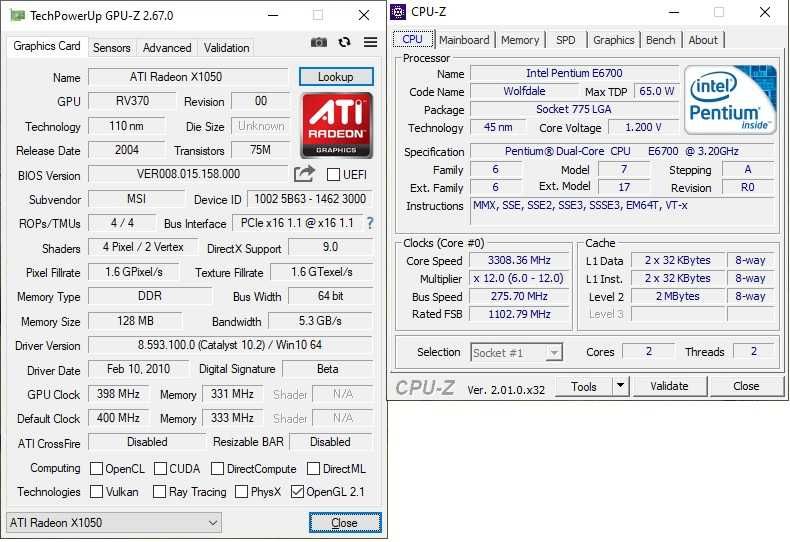Click the CPU Name value Intel Pentium E6700
This screenshot has width=790, height=542.
pos(574,73)
